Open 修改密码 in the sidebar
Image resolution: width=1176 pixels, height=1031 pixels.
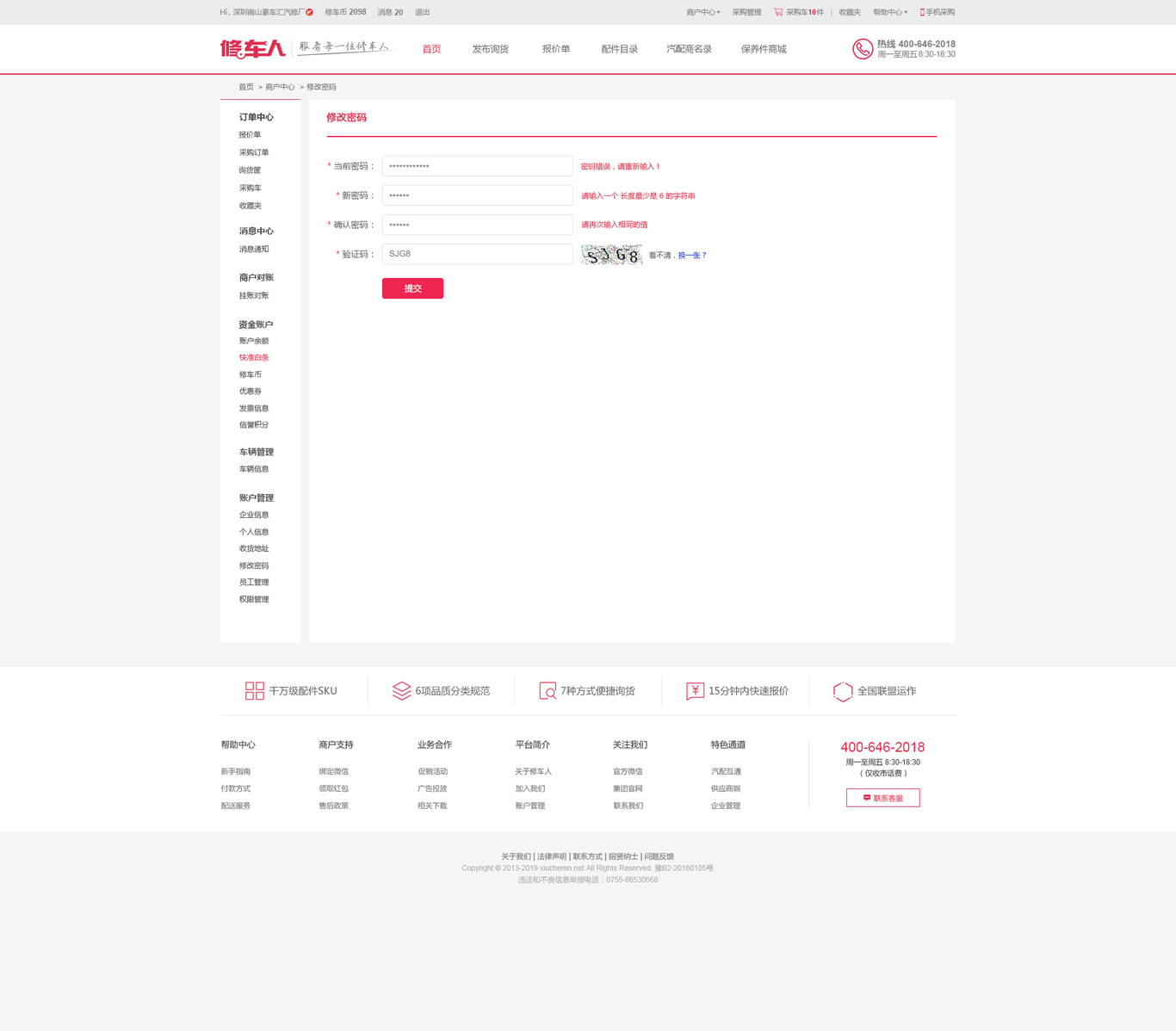[x=254, y=565]
